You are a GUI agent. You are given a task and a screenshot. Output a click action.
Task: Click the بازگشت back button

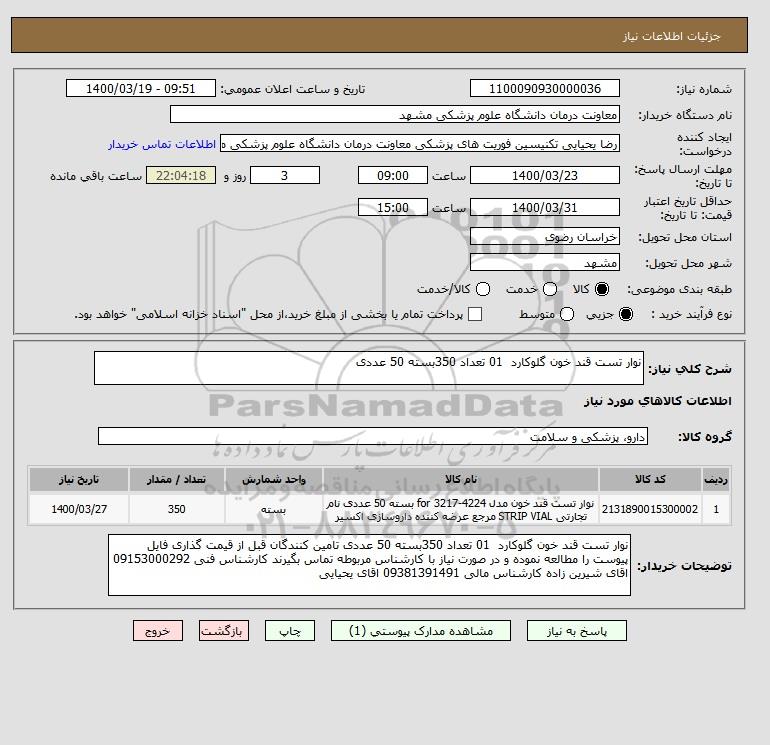click(x=224, y=631)
